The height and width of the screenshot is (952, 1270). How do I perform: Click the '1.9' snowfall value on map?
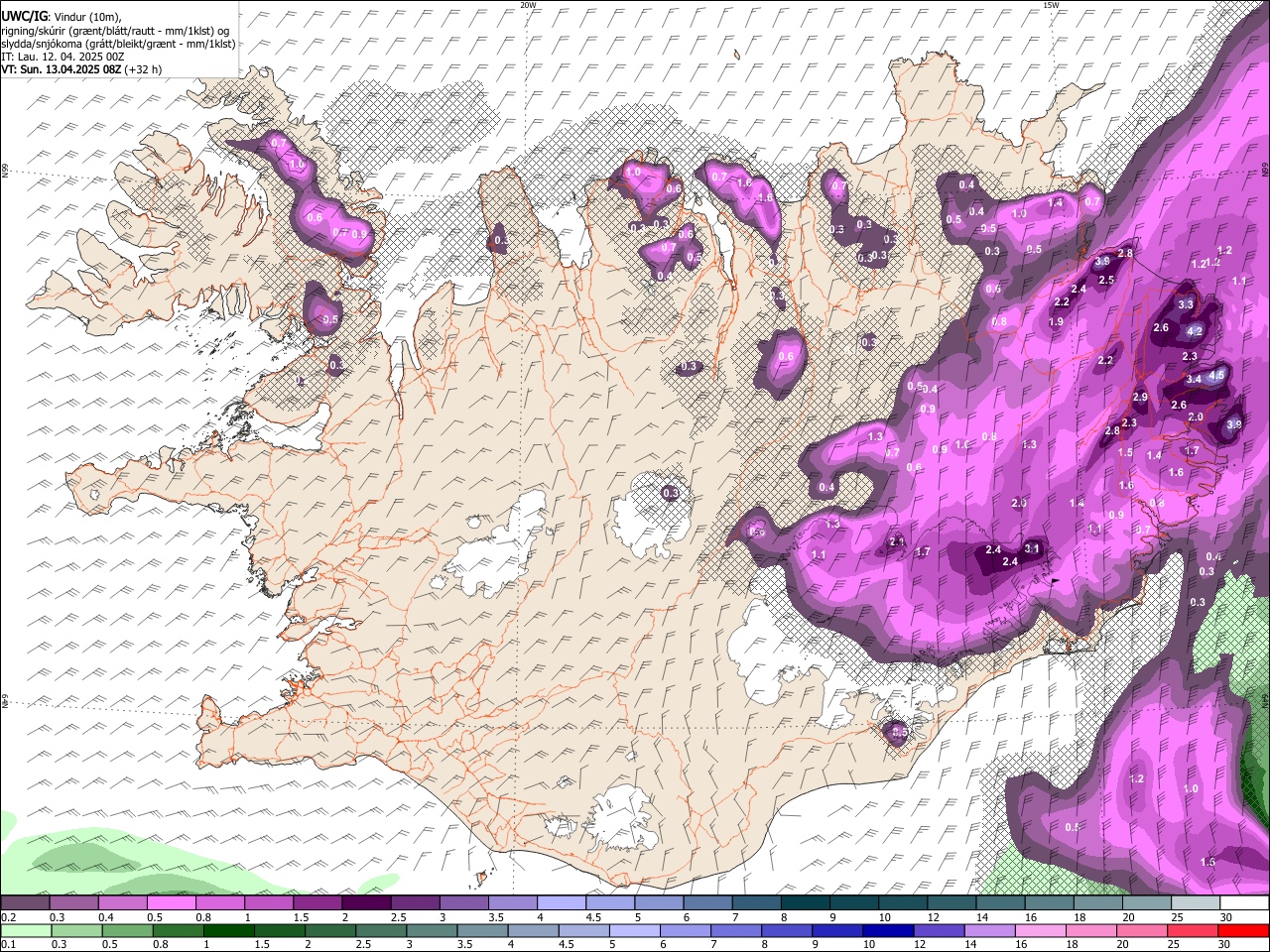click(x=1057, y=322)
